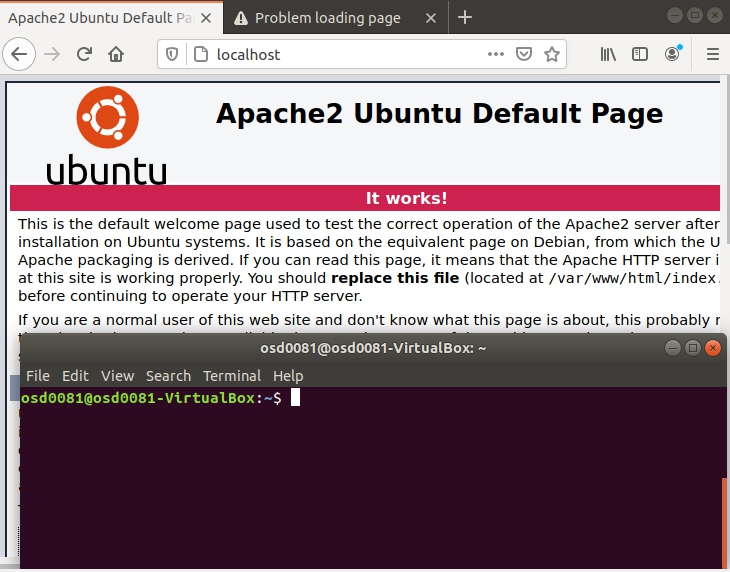Open terminal Help menu
Screen dimensions: 730x572
pos(288,376)
